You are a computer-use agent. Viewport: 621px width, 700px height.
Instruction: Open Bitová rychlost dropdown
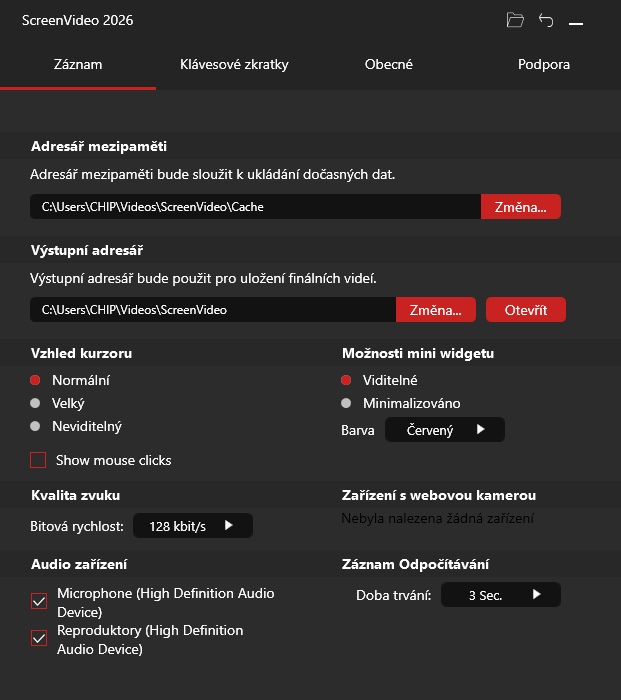193,526
